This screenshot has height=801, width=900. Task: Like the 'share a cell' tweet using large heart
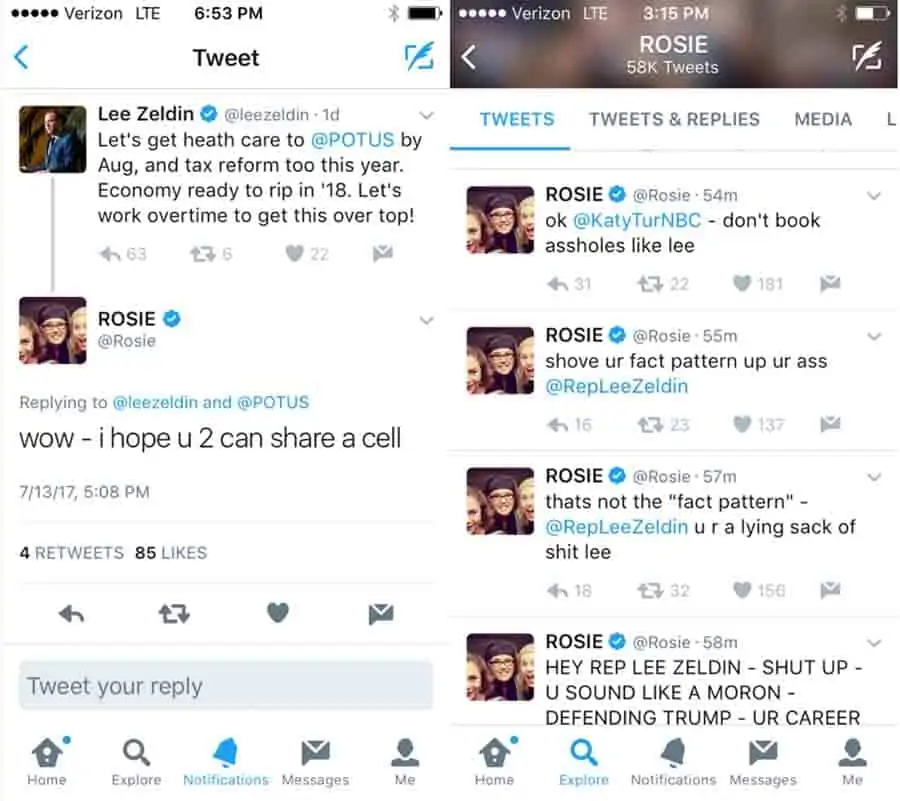coord(278,613)
